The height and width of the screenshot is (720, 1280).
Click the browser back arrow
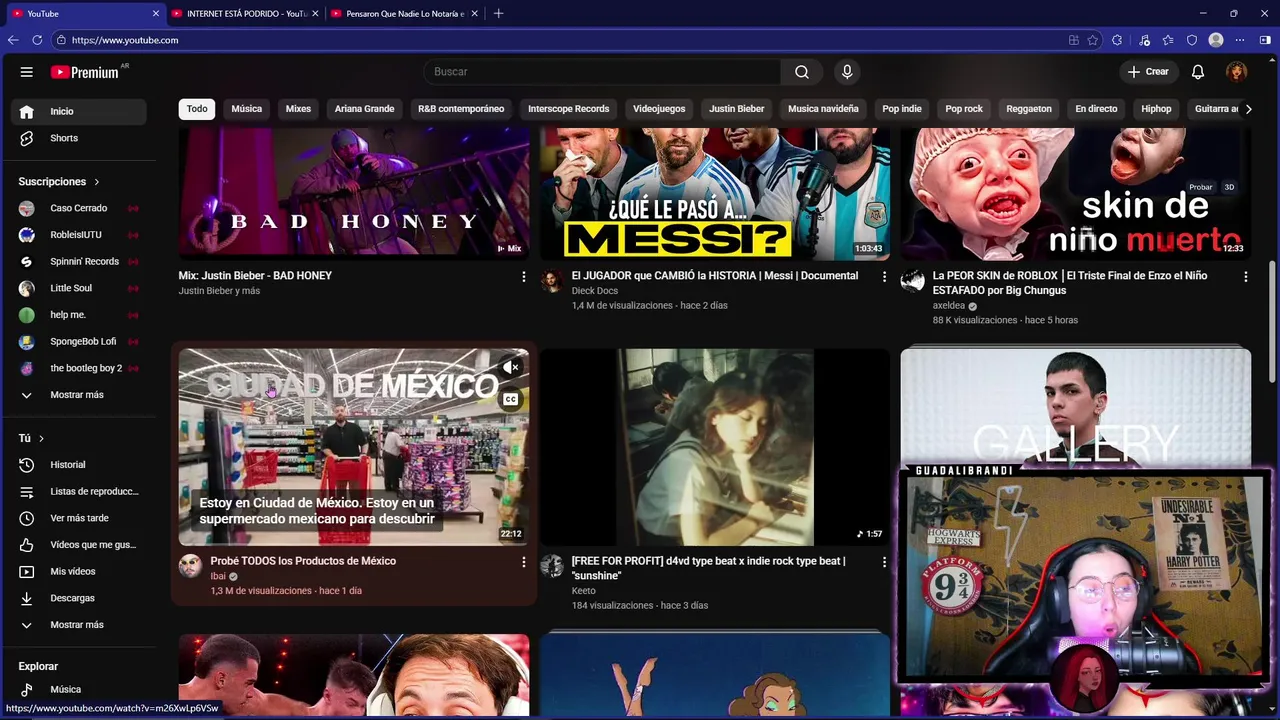coord(13,40)
